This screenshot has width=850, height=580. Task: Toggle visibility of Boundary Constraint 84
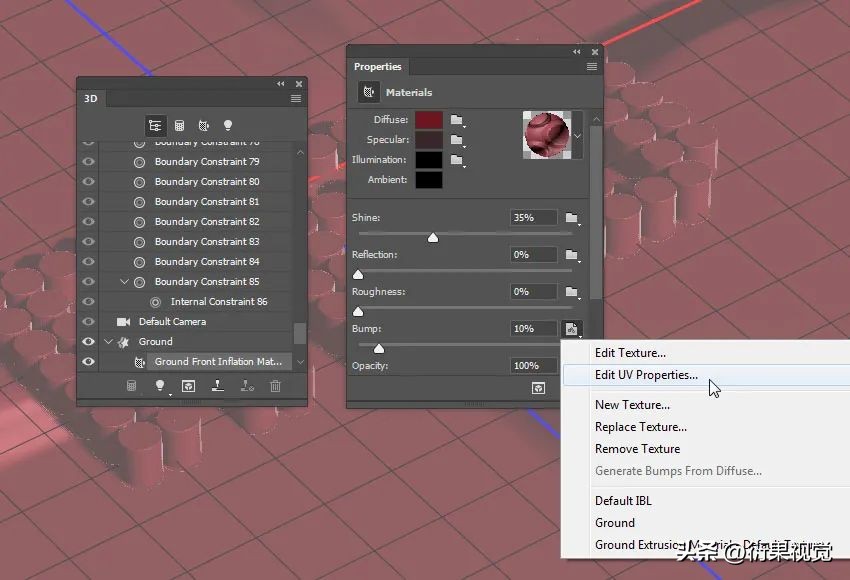88,262
